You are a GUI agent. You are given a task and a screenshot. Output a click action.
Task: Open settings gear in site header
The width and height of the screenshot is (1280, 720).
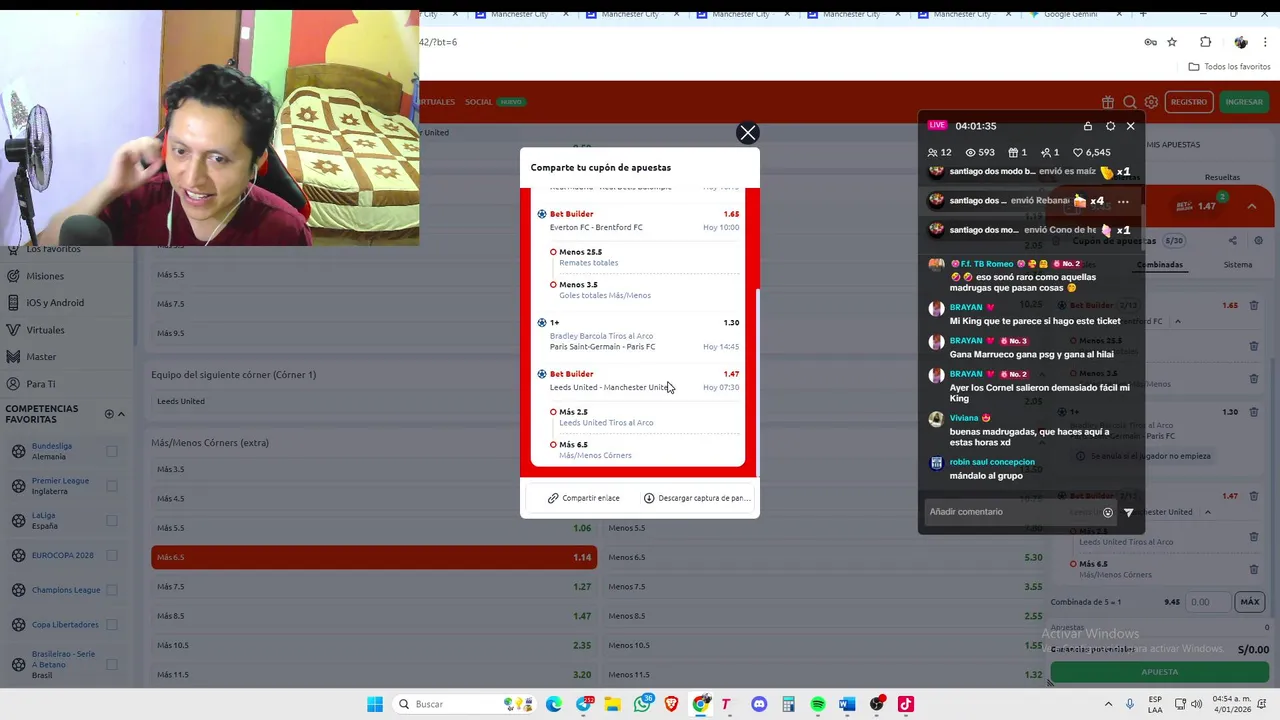pos(1151,102)
